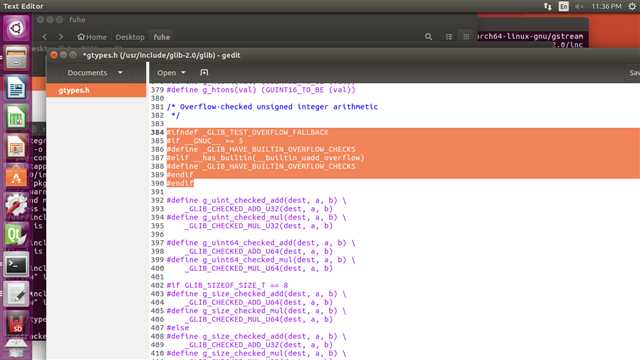Go back in the Files window
The height and width of the screenshot is (360, 640).
(x=44, y=37)
